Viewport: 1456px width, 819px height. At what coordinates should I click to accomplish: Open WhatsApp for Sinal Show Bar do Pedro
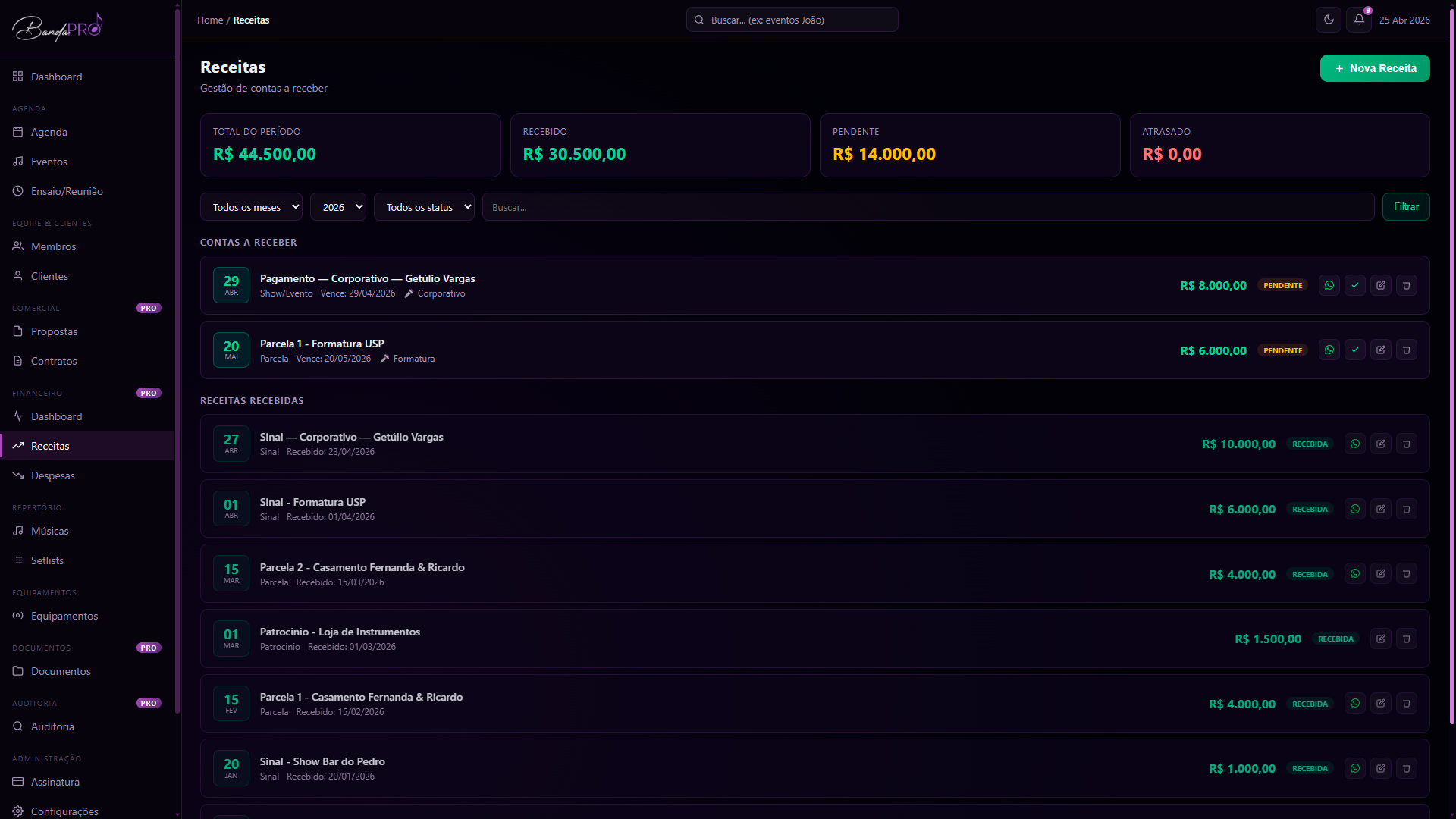(x=1355, y=768)
